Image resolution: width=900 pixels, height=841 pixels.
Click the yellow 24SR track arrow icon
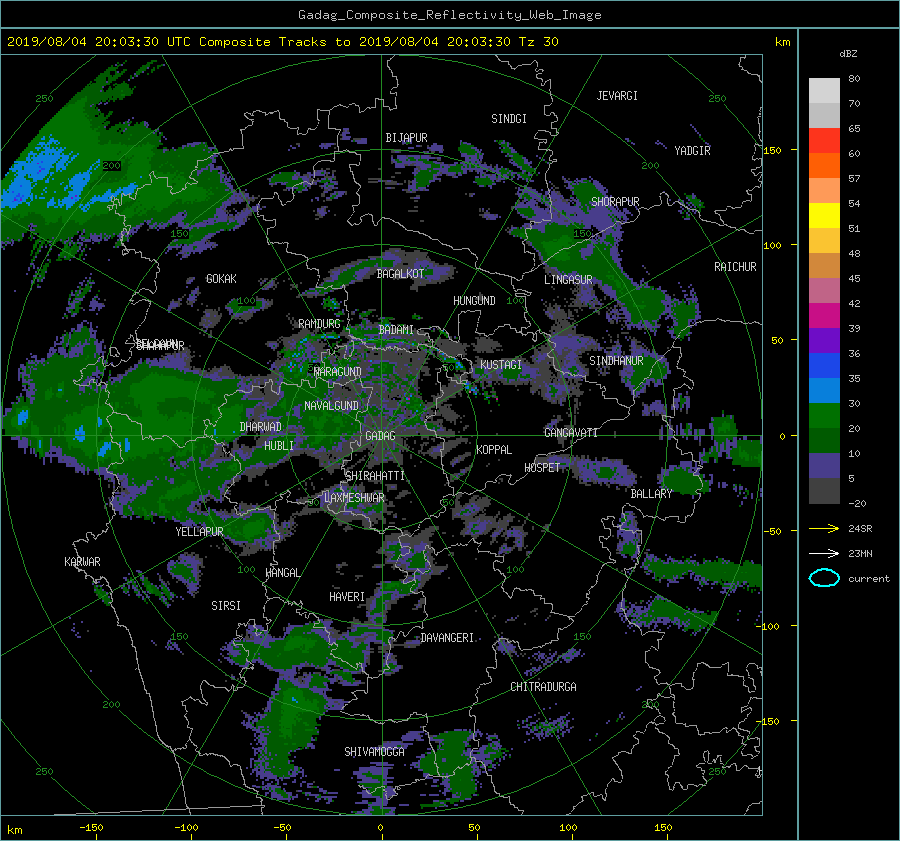click(x=824, y=528)
